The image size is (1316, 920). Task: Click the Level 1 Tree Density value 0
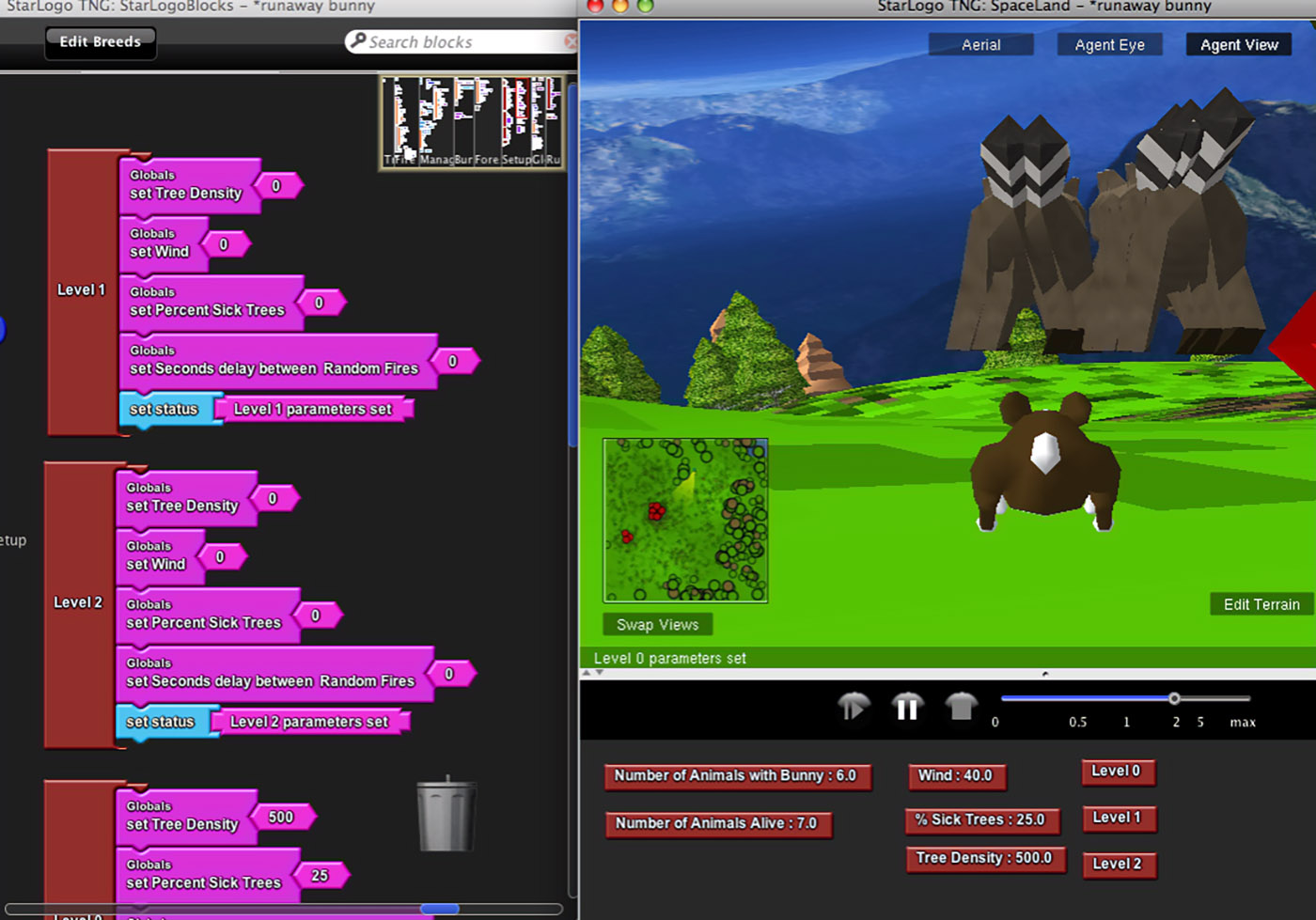(x=277, y=186)
